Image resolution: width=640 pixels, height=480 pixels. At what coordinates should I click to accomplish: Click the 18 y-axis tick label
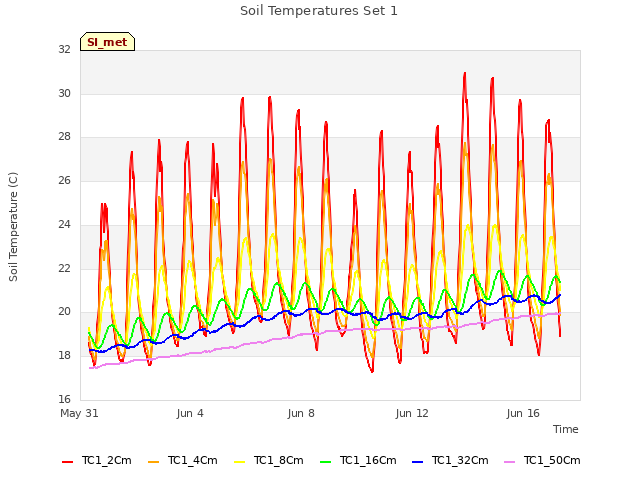point(64,356)
